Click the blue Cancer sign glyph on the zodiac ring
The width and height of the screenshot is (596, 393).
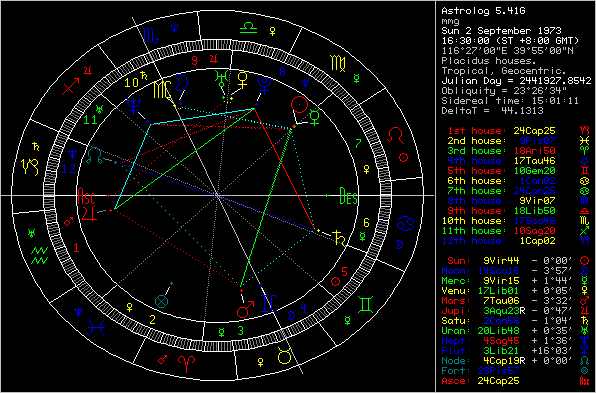(x=405, y=223)
